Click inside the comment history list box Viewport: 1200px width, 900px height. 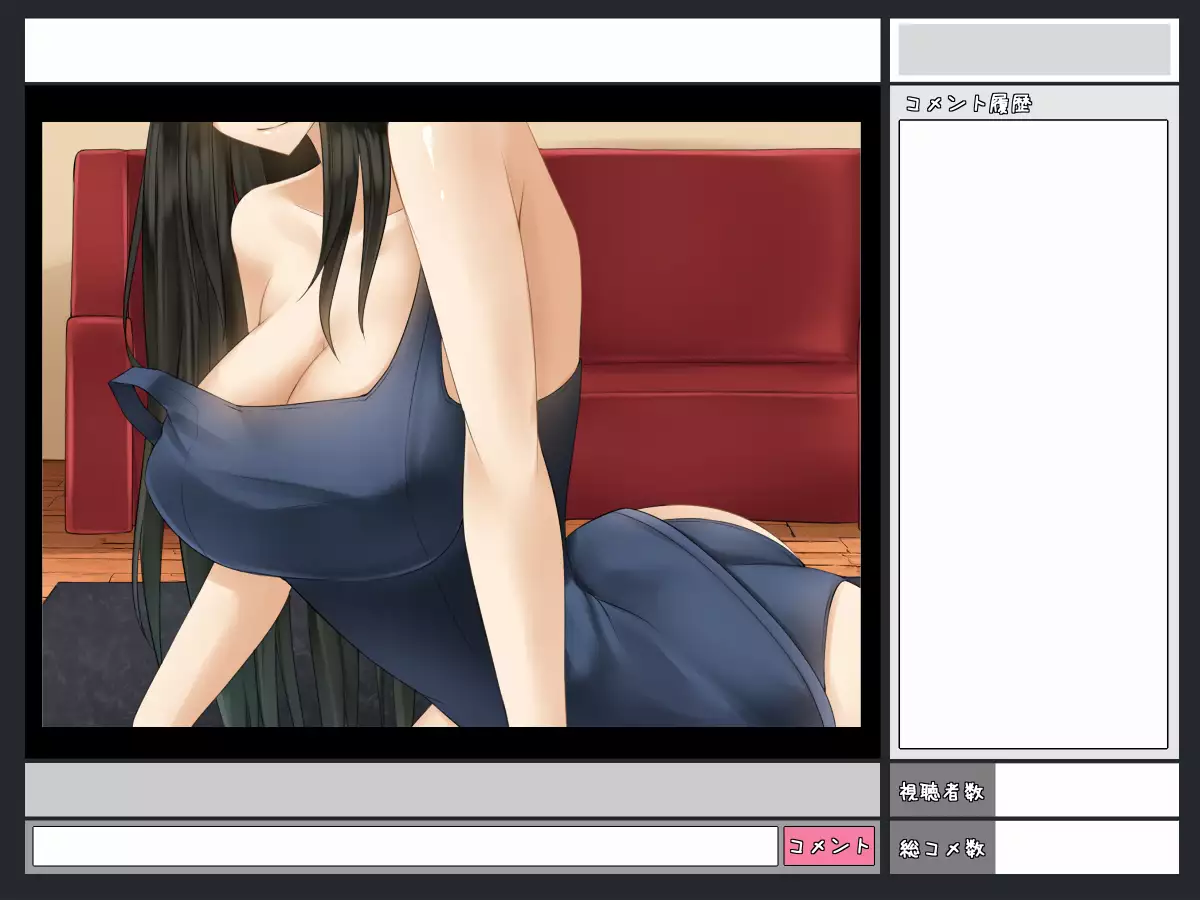tap(1033, 434)
